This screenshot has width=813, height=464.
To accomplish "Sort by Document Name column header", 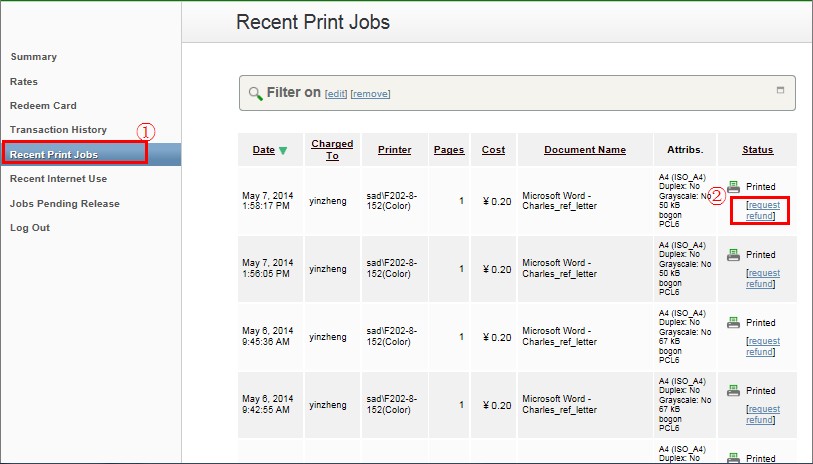I will [x=585, y=150].
